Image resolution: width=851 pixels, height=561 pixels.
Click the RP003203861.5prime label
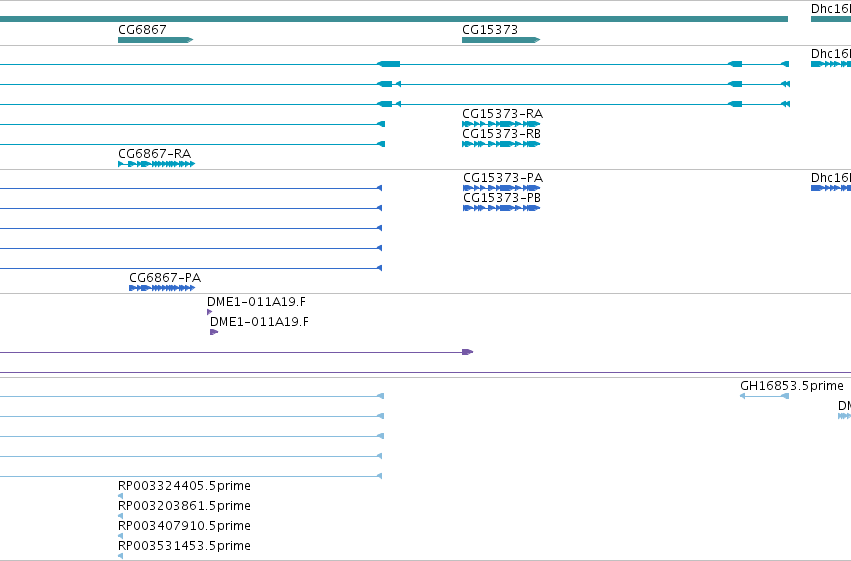pyautogui.click(x=184, y=506)
